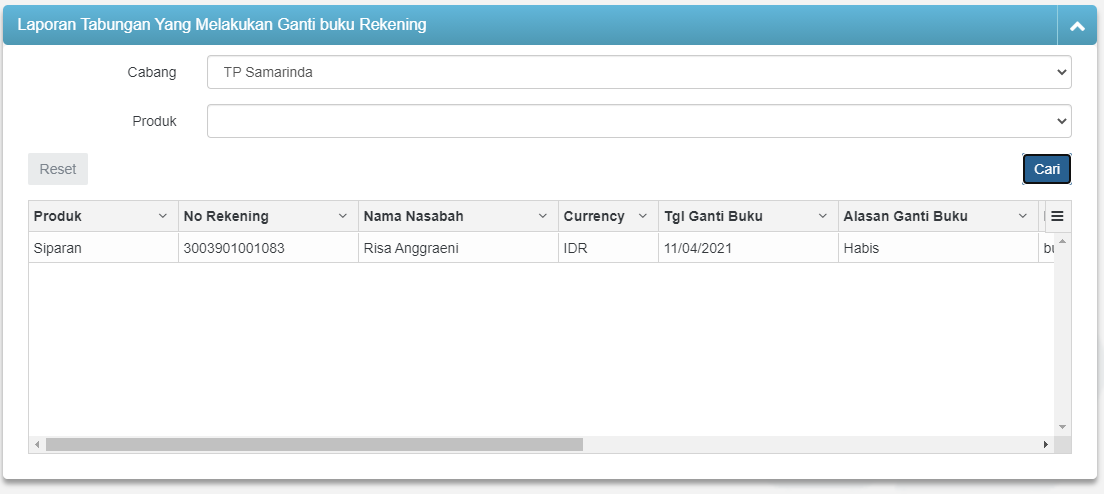Click the right arrow of horizontal scrollbar
1104x494 pixels.
(1046, 444)
